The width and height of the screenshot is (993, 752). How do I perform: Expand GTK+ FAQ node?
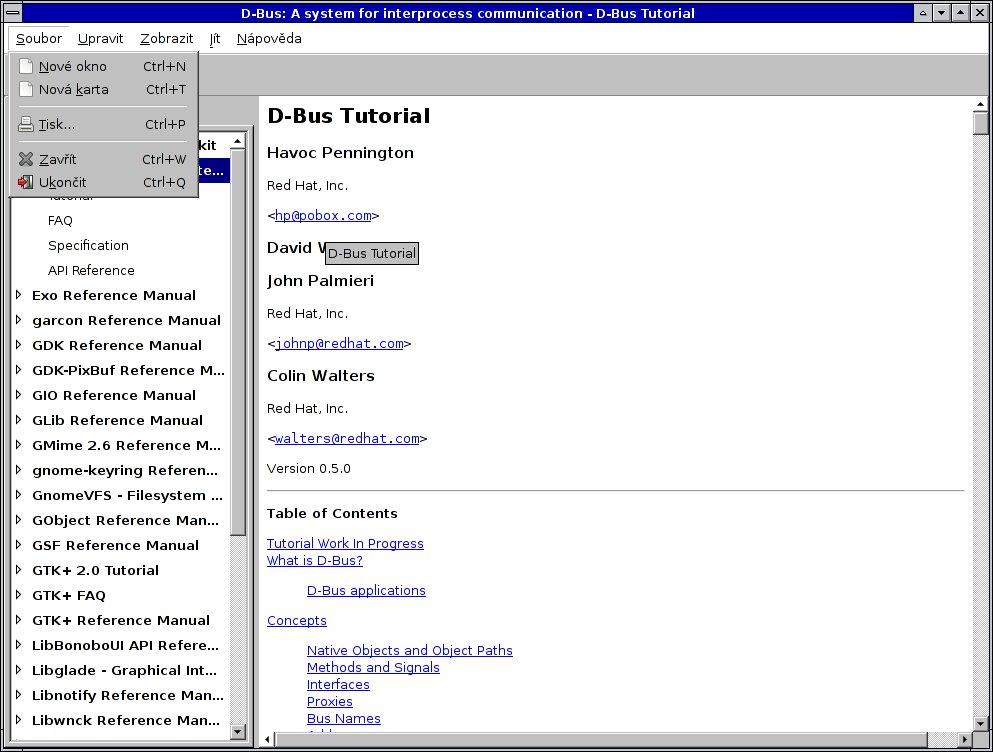(18, 595)
